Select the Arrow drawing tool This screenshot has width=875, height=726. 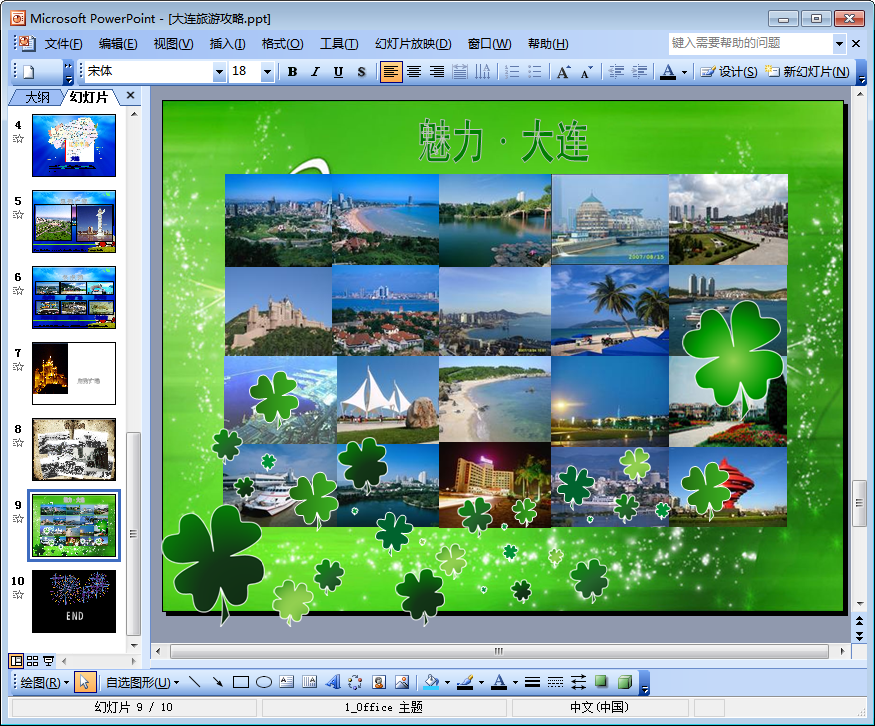coord(218,682)
